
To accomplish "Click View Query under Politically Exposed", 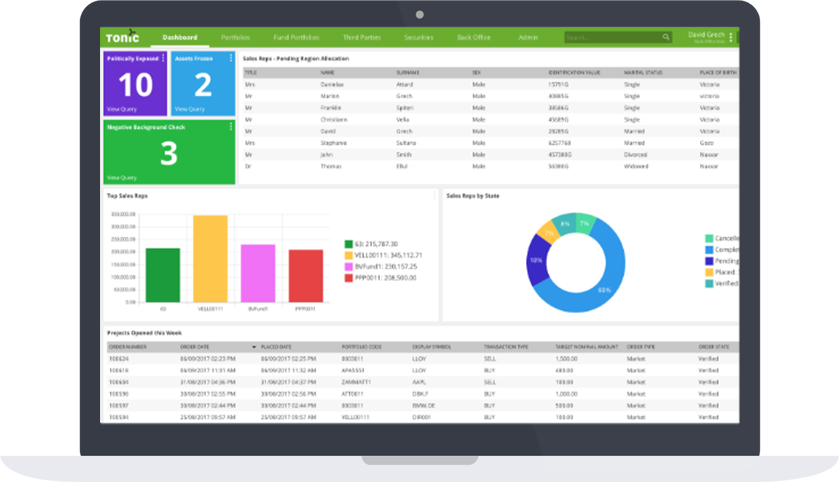I will pos(120,108).
